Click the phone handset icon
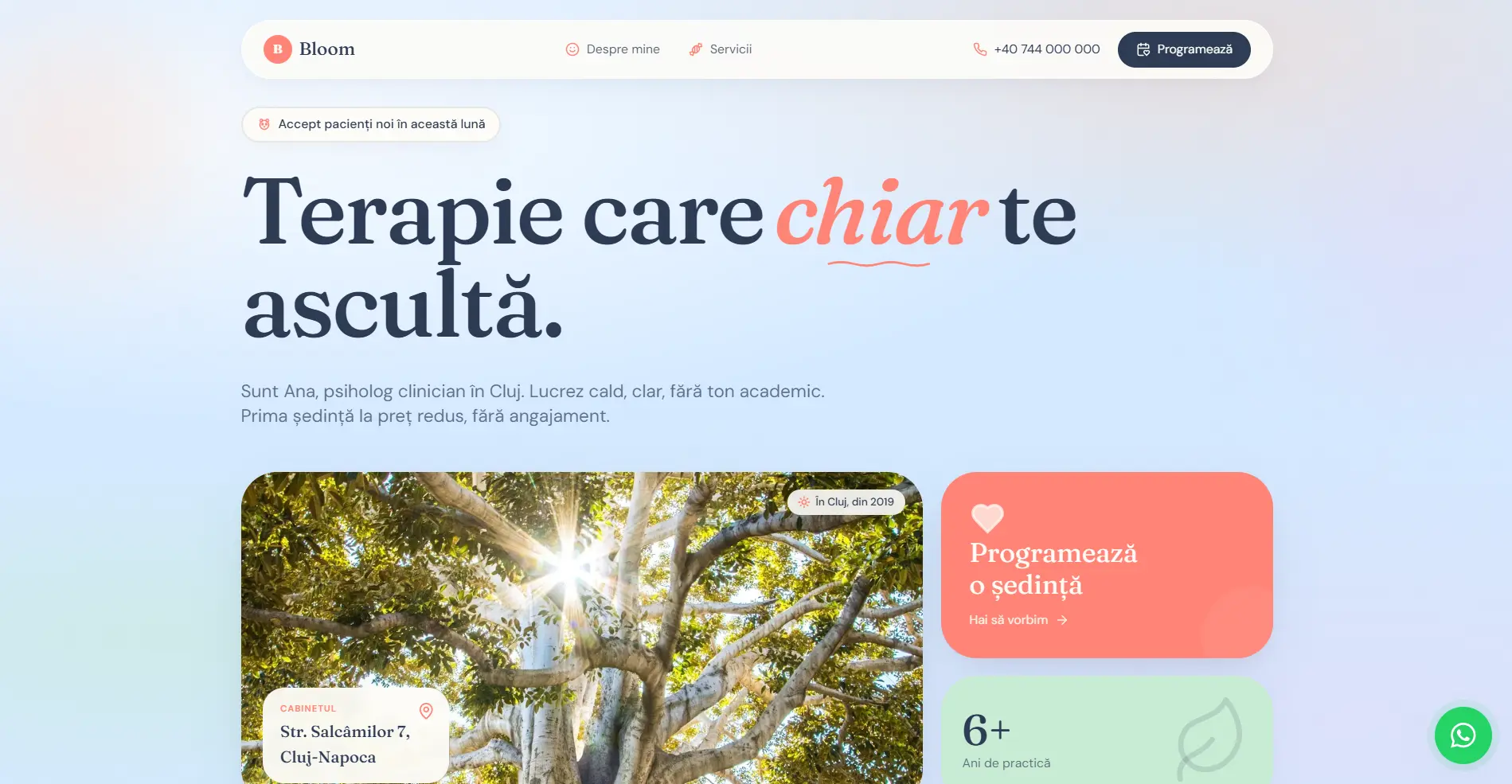Image resolution: width=1512 pixels, height=784 pixels. [980, 49]
